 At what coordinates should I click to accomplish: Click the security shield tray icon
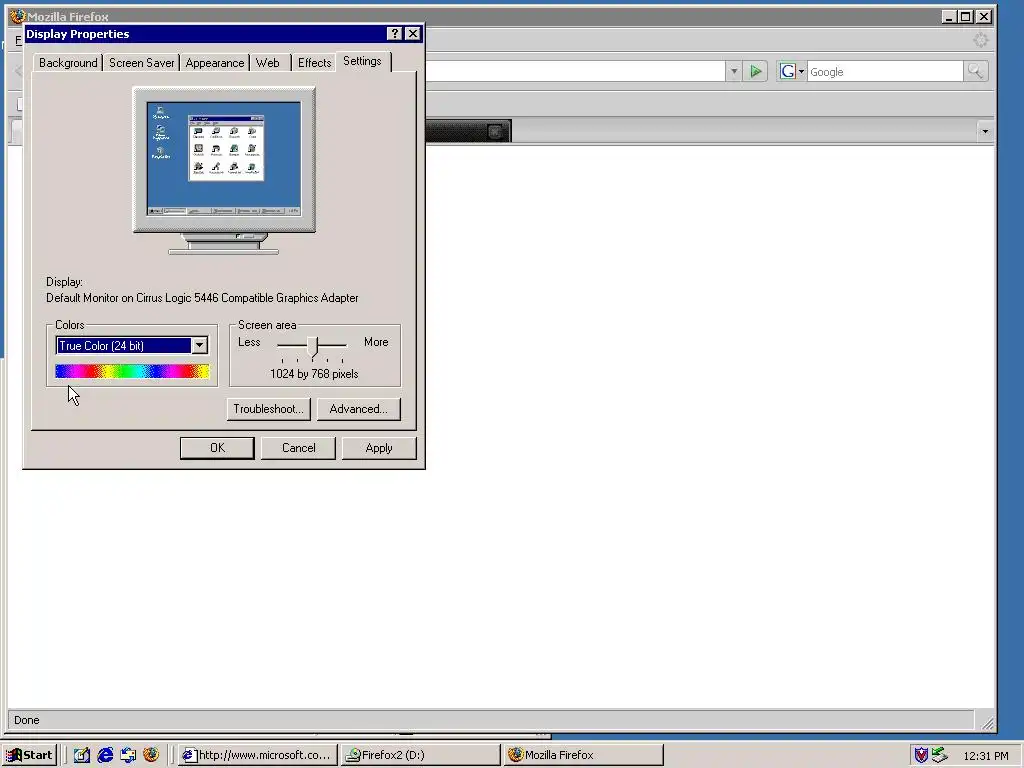(921, 755)
